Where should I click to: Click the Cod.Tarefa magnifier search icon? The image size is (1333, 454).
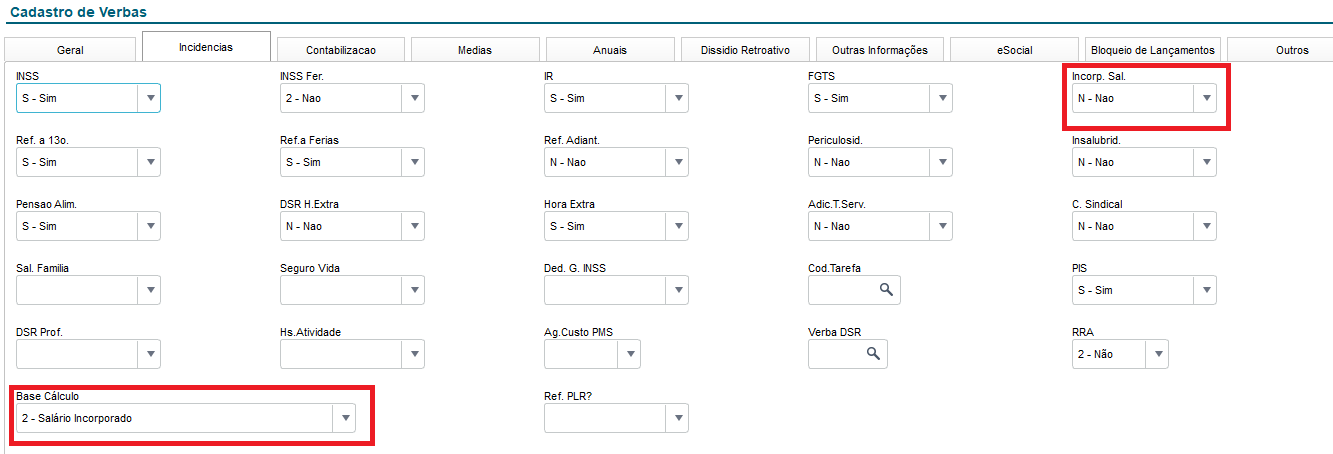[886, 290]
